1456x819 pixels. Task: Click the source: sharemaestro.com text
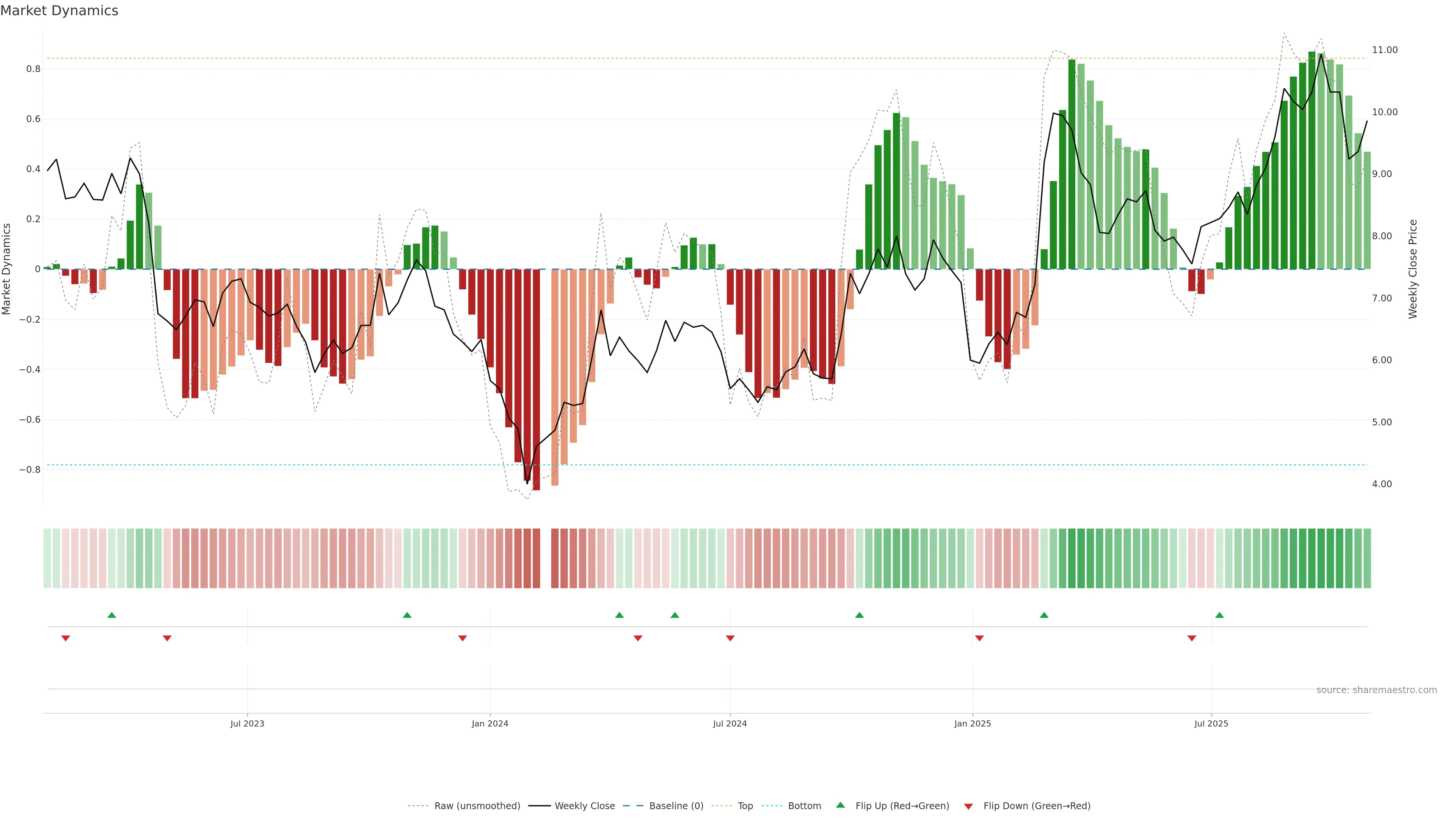1376,690
